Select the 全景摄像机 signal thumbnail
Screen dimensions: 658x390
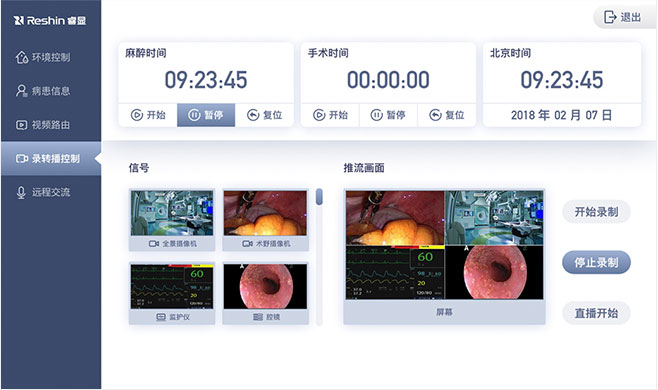point(172,220)
